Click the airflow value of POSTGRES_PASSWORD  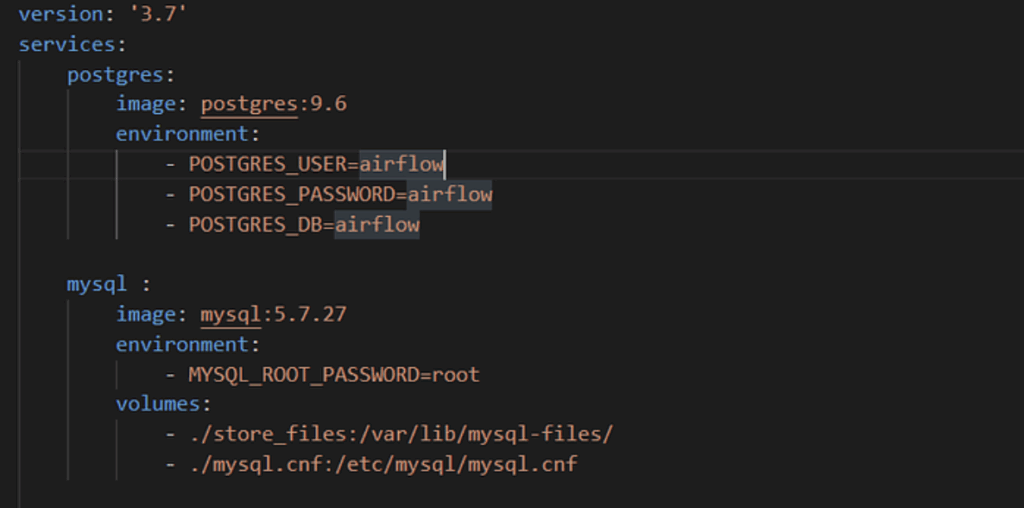449,194
